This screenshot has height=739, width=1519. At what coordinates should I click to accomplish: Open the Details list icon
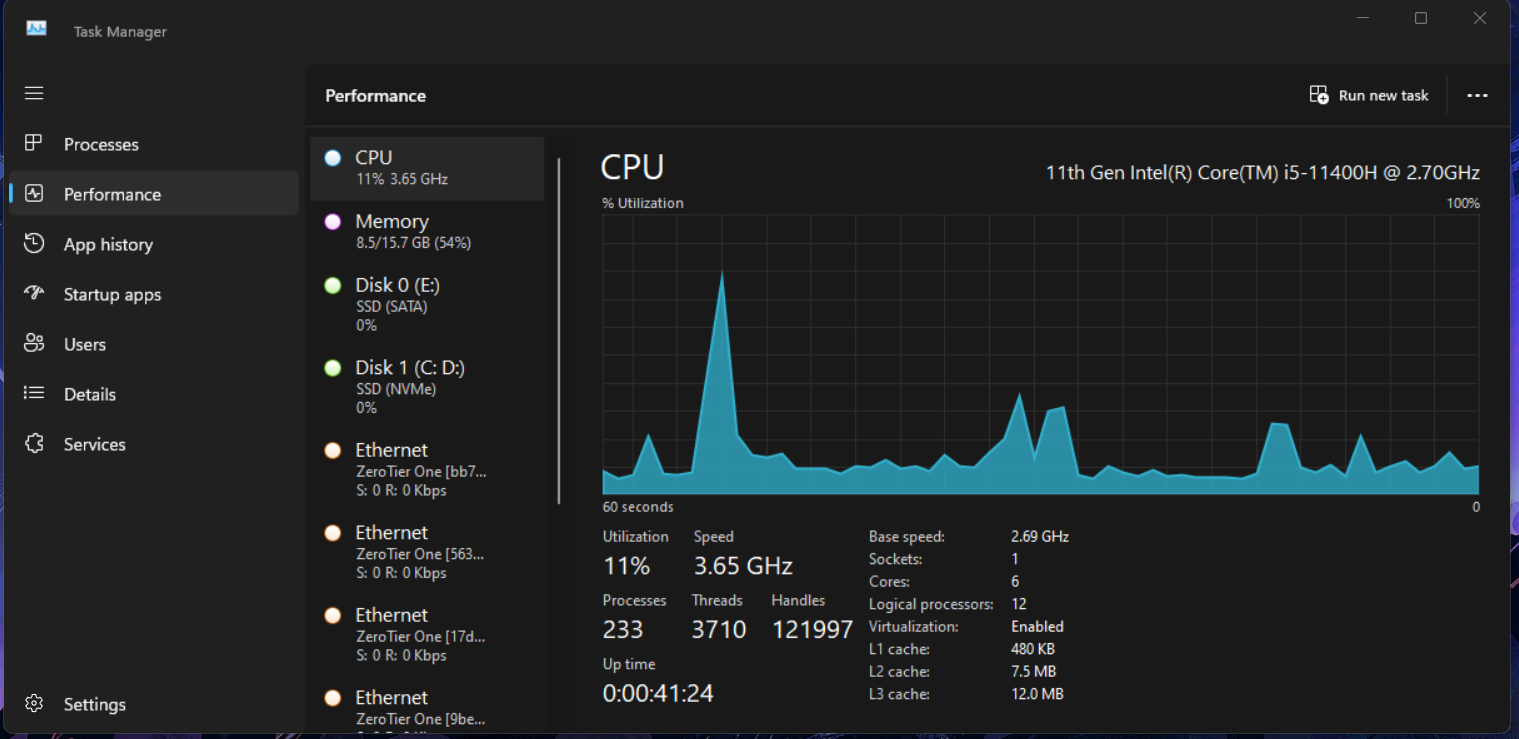pos(34,393)
